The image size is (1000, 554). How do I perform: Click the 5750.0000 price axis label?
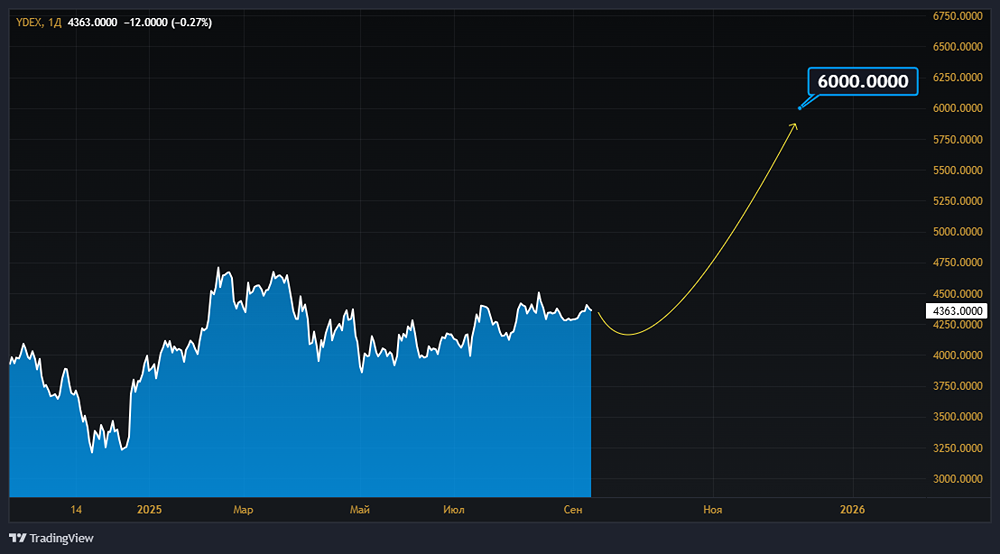click(957, 139)
